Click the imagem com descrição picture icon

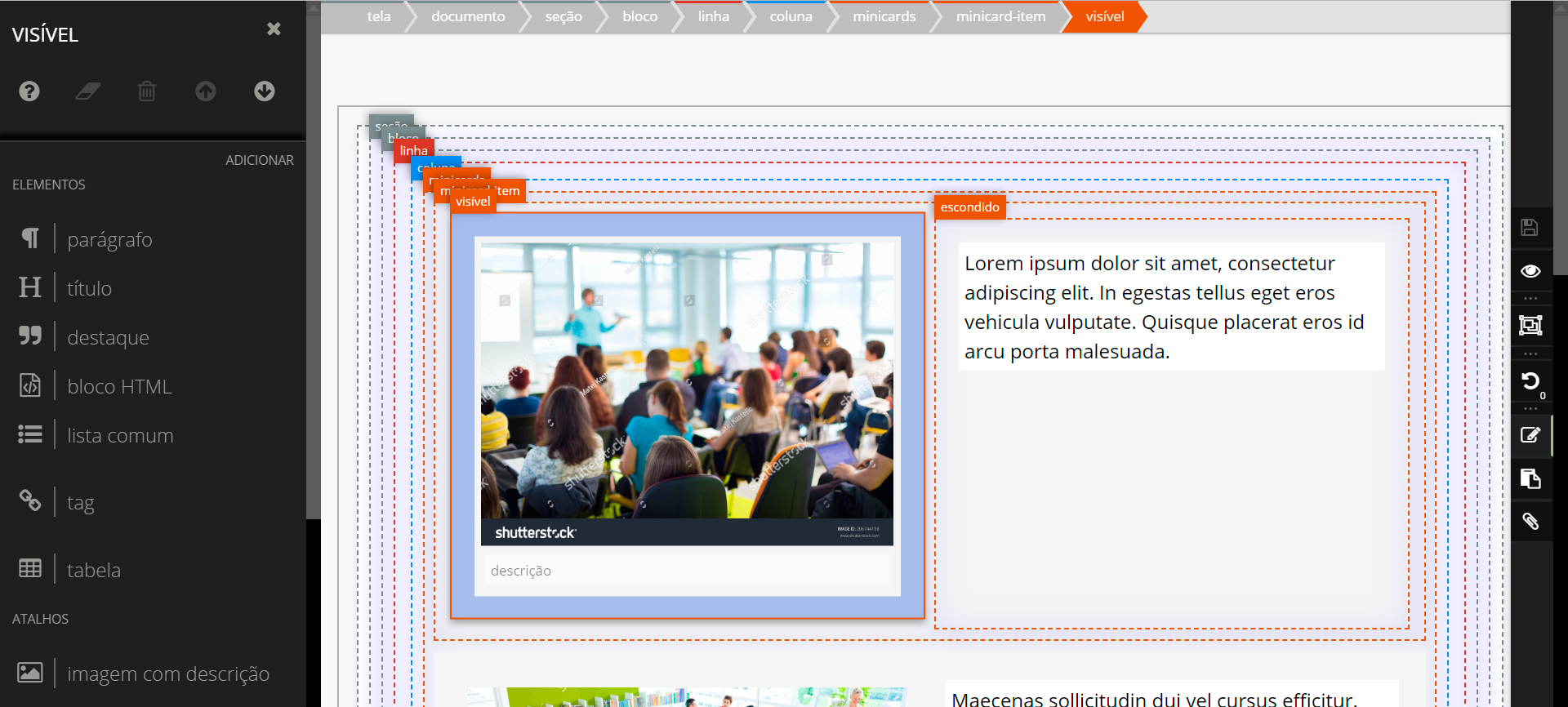[30, 673]
